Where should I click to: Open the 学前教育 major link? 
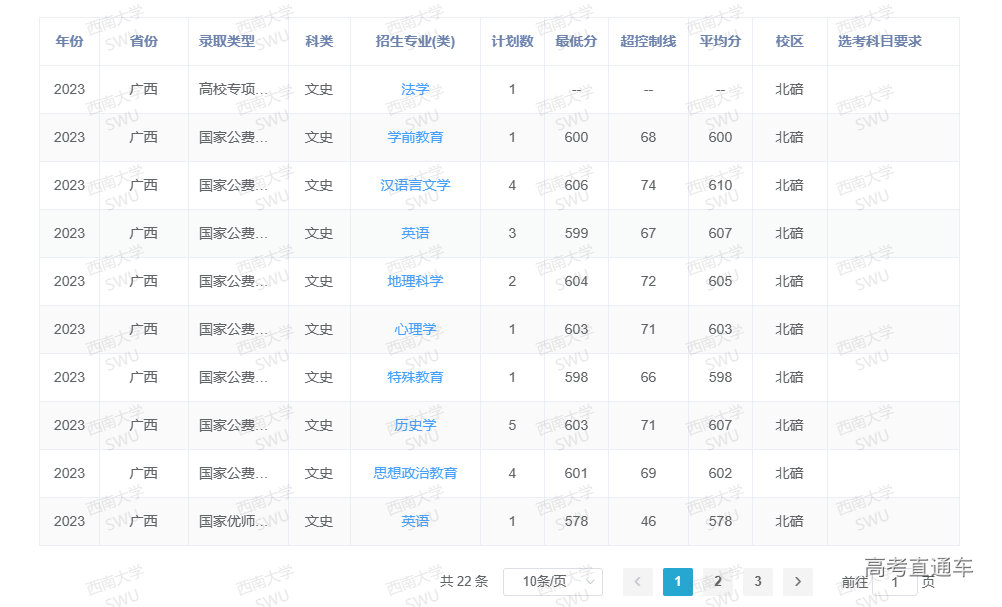415,137
